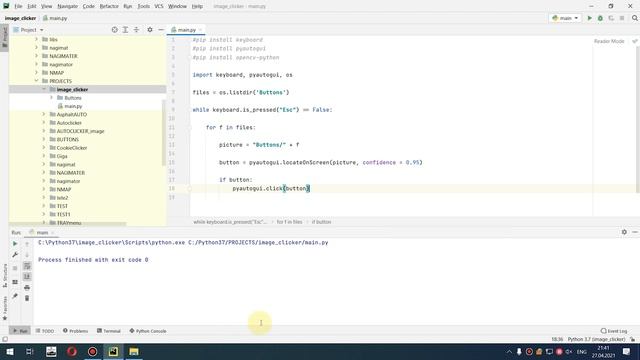Viewport: 640px width, 360px height.
Task: Hide the Run panel with minus icon
Action: [635, 232]
